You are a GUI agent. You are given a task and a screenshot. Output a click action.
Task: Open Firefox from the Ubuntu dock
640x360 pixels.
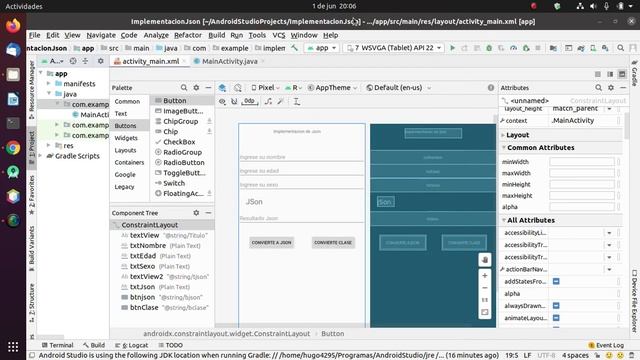point(13,25)
